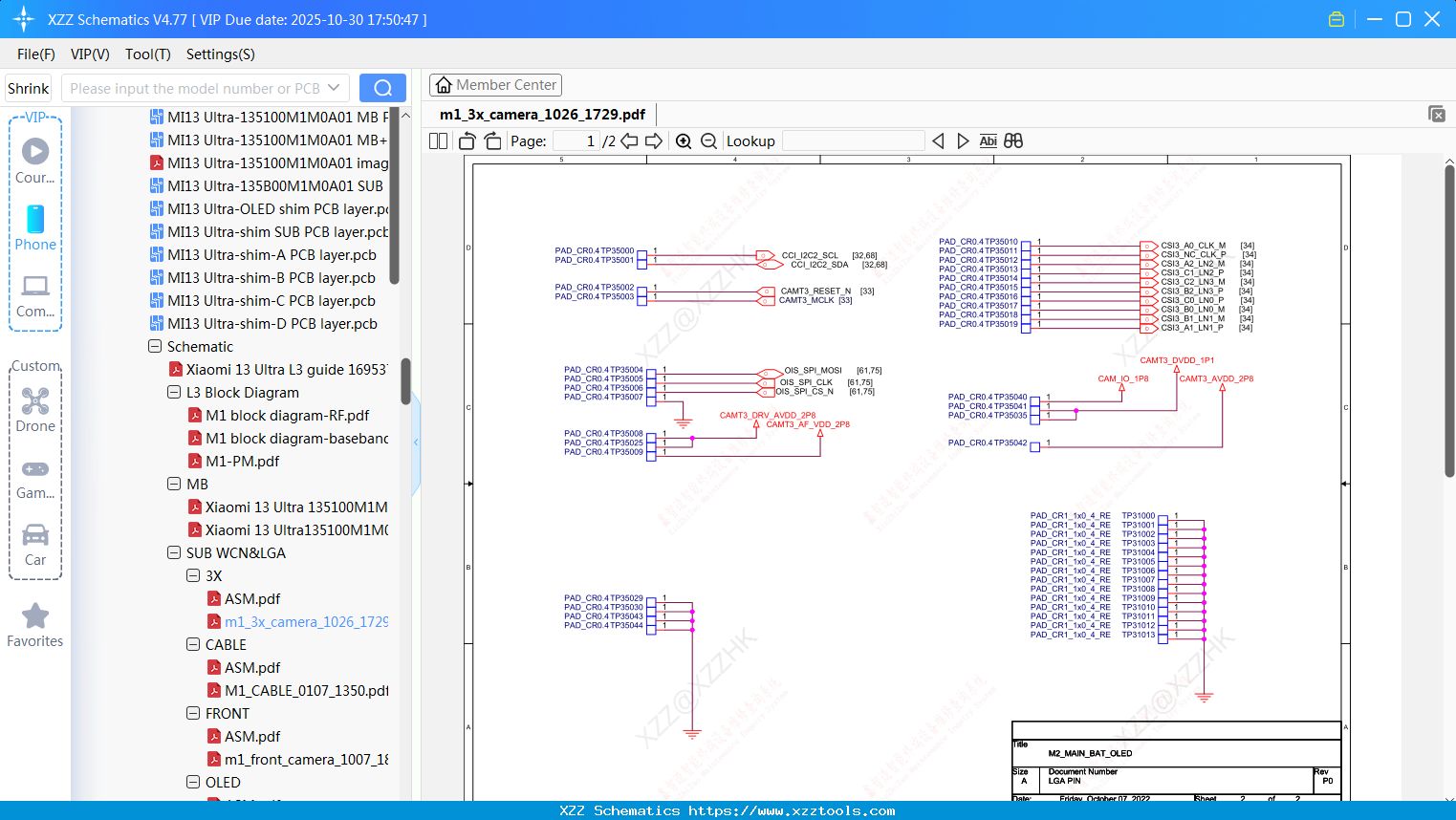Toggle the two-page split view icon

[438, 141]
